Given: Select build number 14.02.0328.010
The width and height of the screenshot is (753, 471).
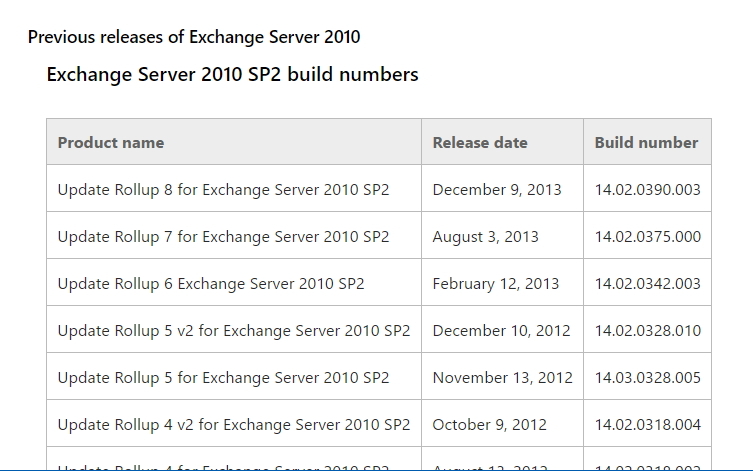Looking at the screenshot, I should [647, 330].
